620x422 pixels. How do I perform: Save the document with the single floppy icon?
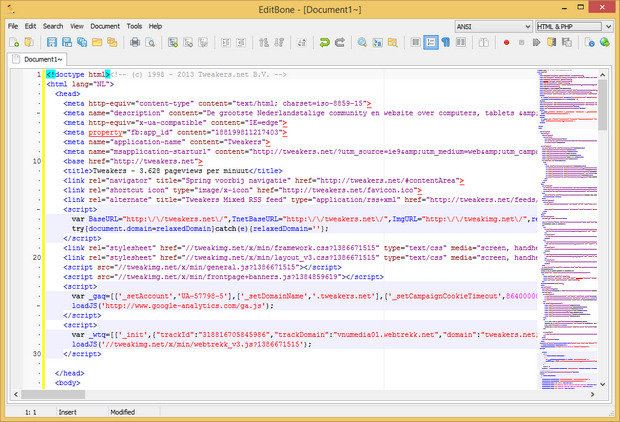(x=52, y=42)
